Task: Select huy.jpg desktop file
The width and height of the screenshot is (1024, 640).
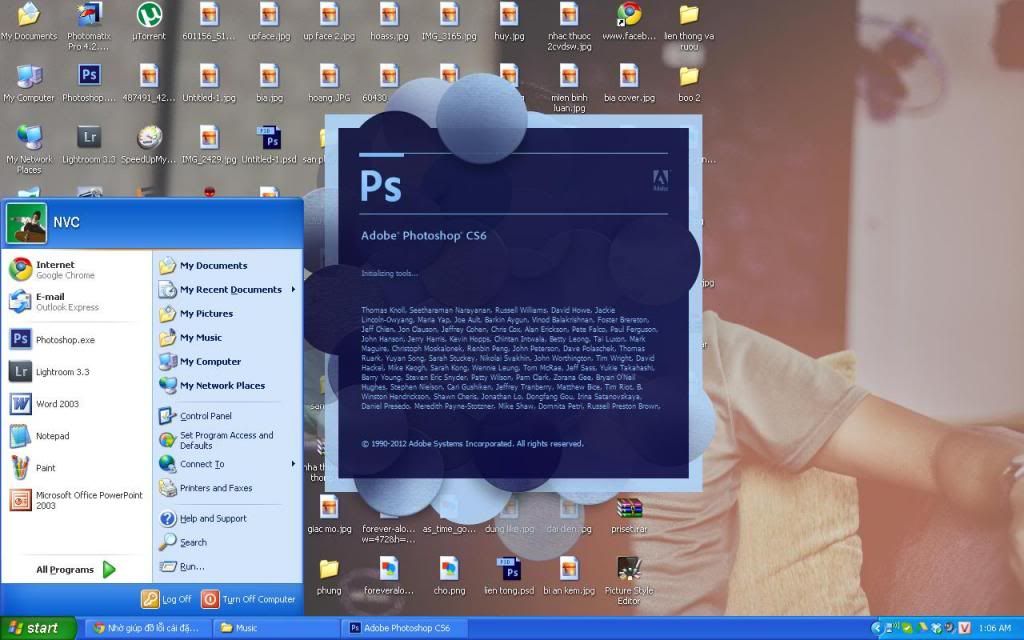Action: (509, 22)
